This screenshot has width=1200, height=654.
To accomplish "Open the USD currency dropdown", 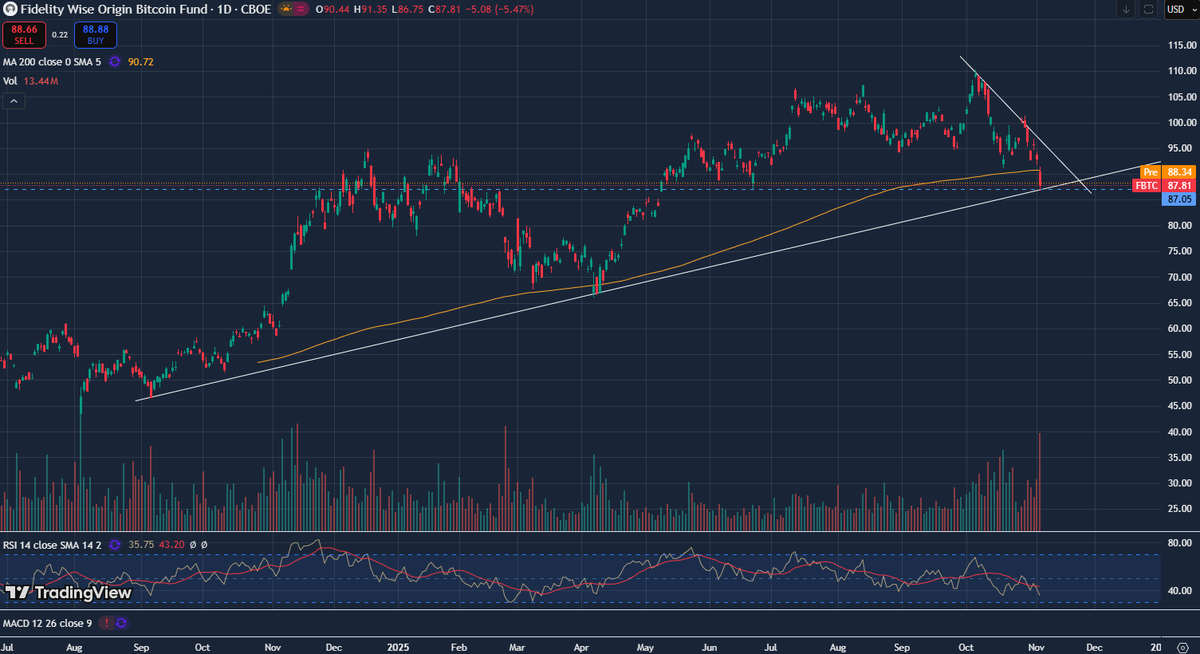I will coord(1180,9).
